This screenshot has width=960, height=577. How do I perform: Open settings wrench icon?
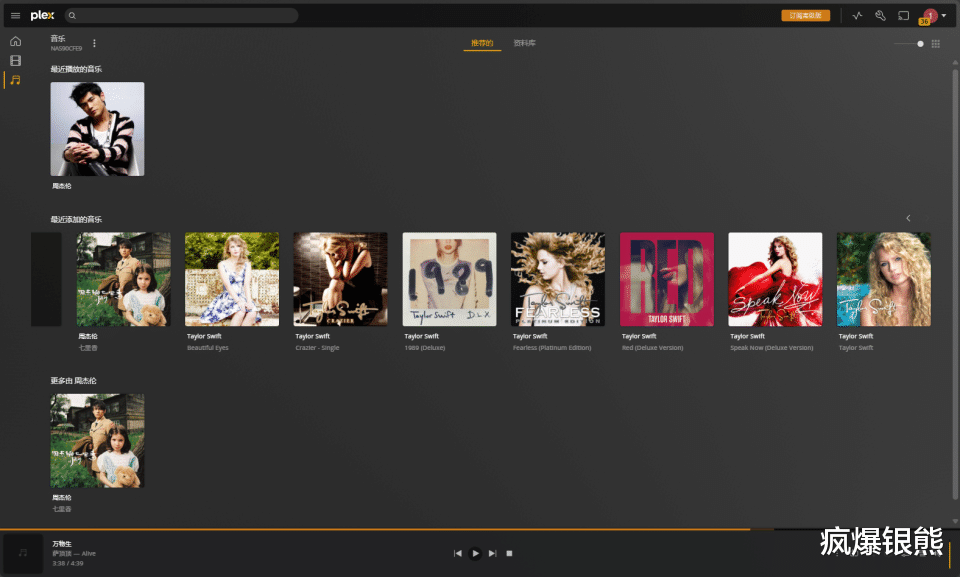coord(880,16)
